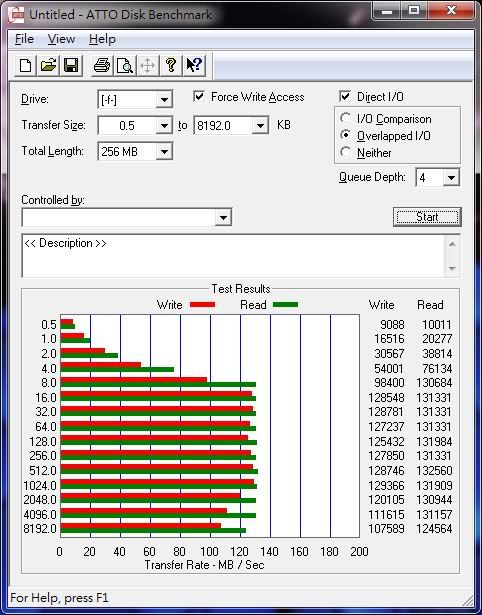
Task: Select the Neither radio button
Action: [346, 152]
